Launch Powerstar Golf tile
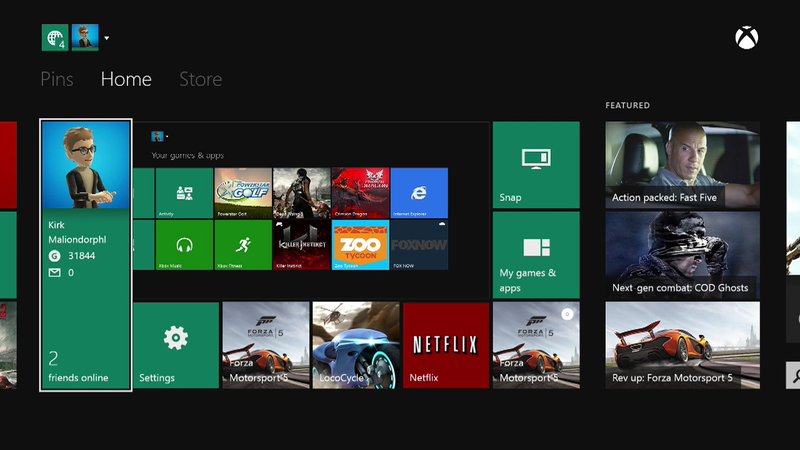This screenshot has height=450, width=800. point(243,193)
